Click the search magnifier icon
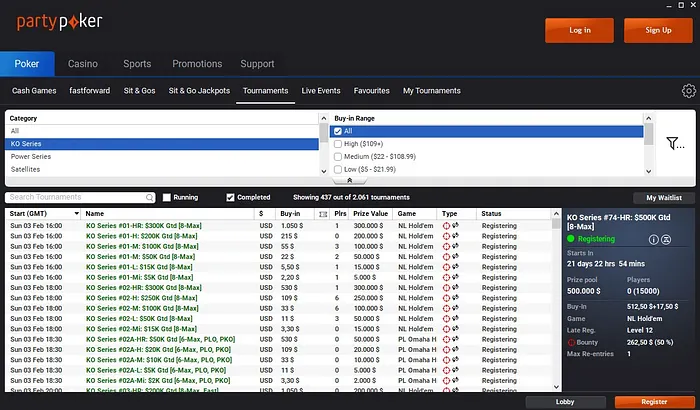This screenshot has height=410, width=700. point(150,197)
